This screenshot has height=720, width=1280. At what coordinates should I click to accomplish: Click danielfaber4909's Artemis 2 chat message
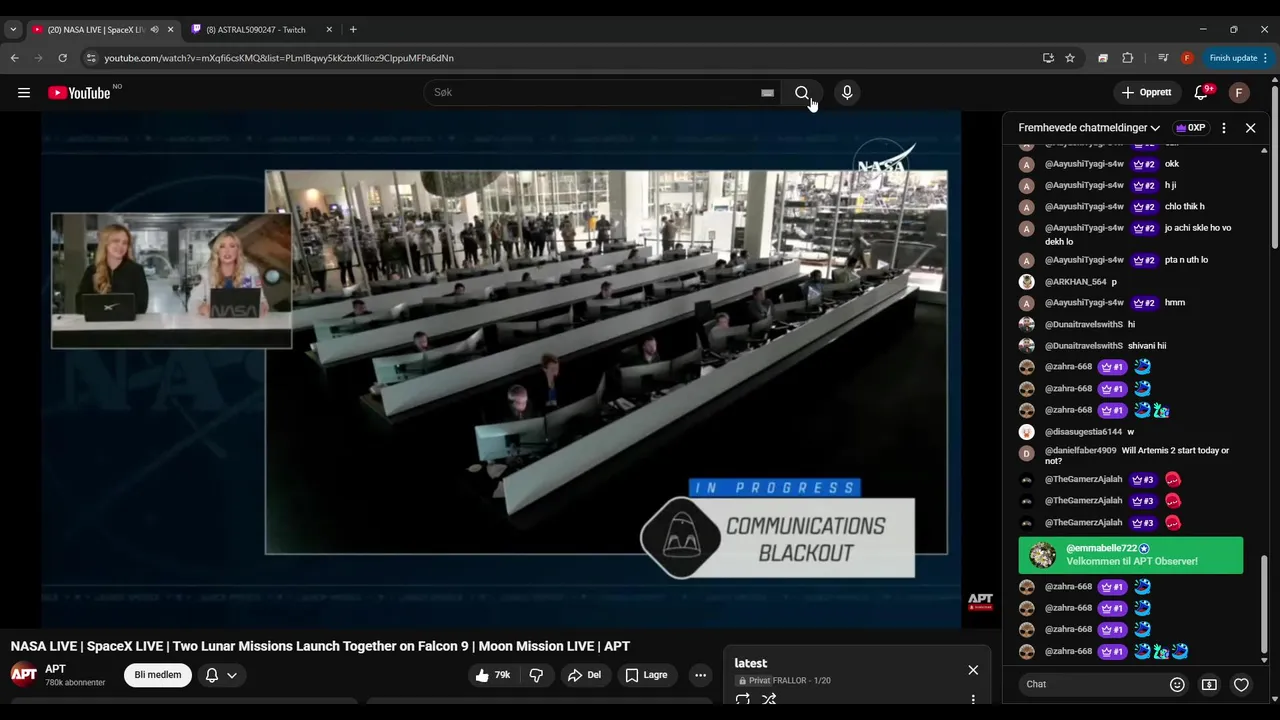click(x=1137, y=456)
